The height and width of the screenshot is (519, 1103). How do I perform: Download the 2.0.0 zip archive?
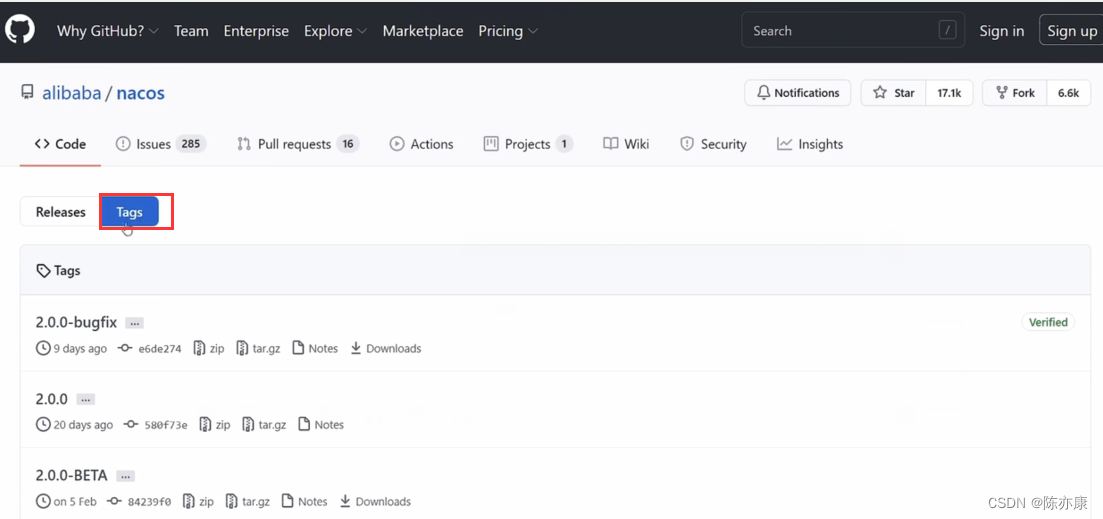click(215, 425)
